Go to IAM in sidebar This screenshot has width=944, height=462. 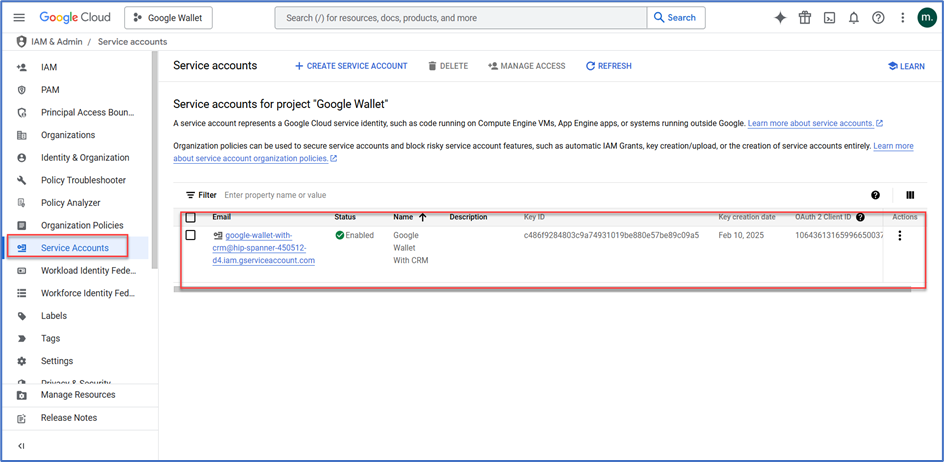[49, 67]
